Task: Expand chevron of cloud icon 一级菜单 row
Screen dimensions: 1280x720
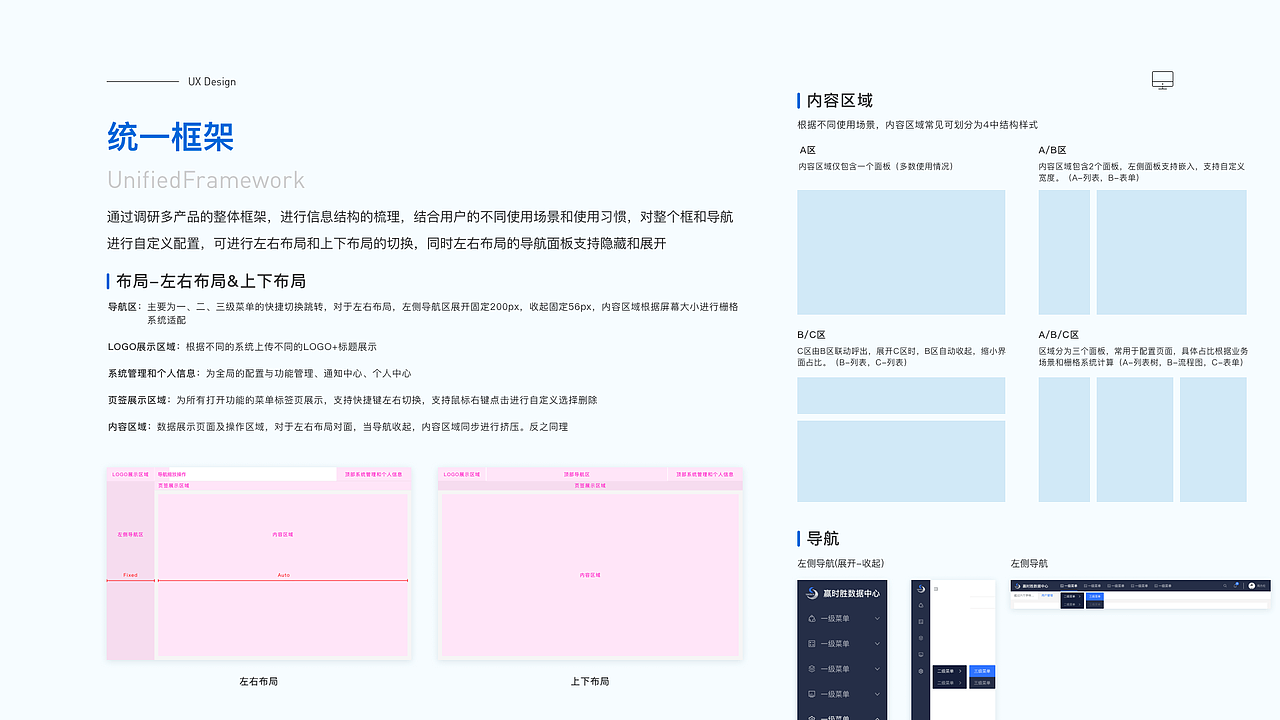Action: pyautogui.click(x=877, y=619)
